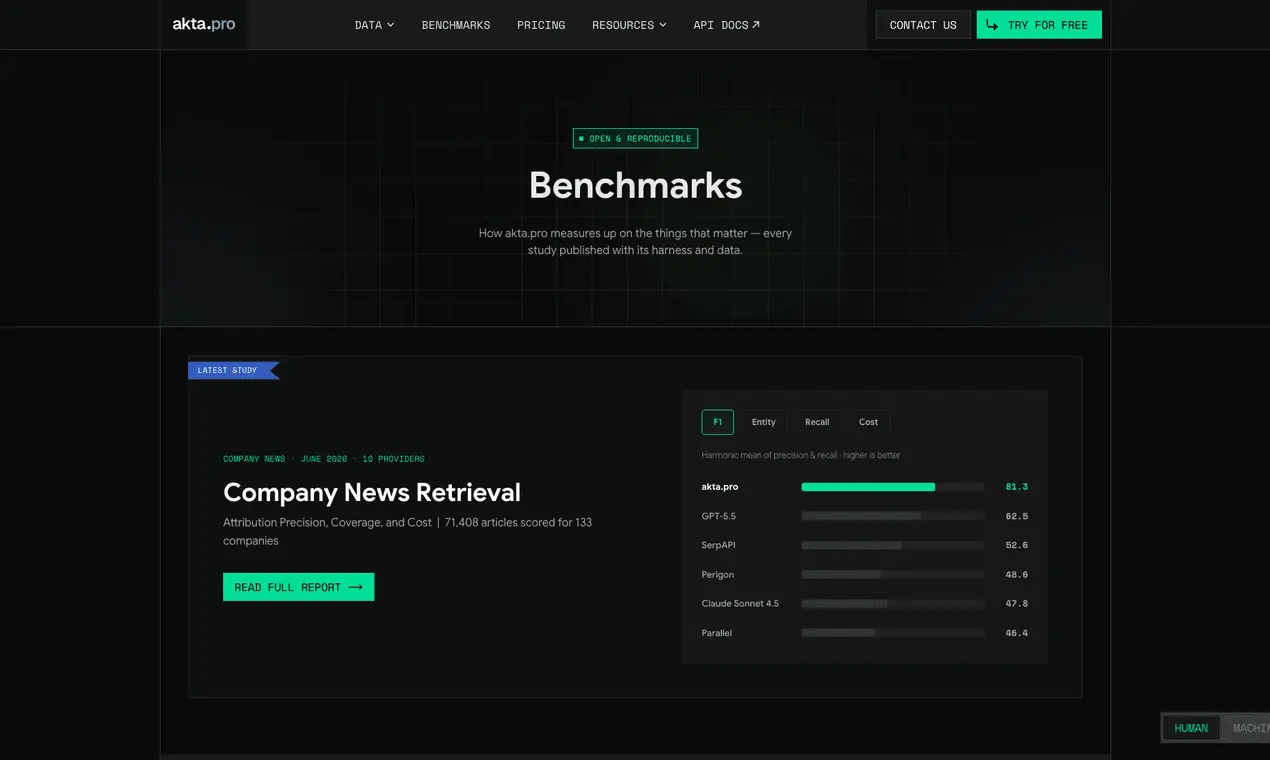This screenshot has width=1270, height=760.
Task: Click READ FULL REPORT button
Action: coord(298,587)
